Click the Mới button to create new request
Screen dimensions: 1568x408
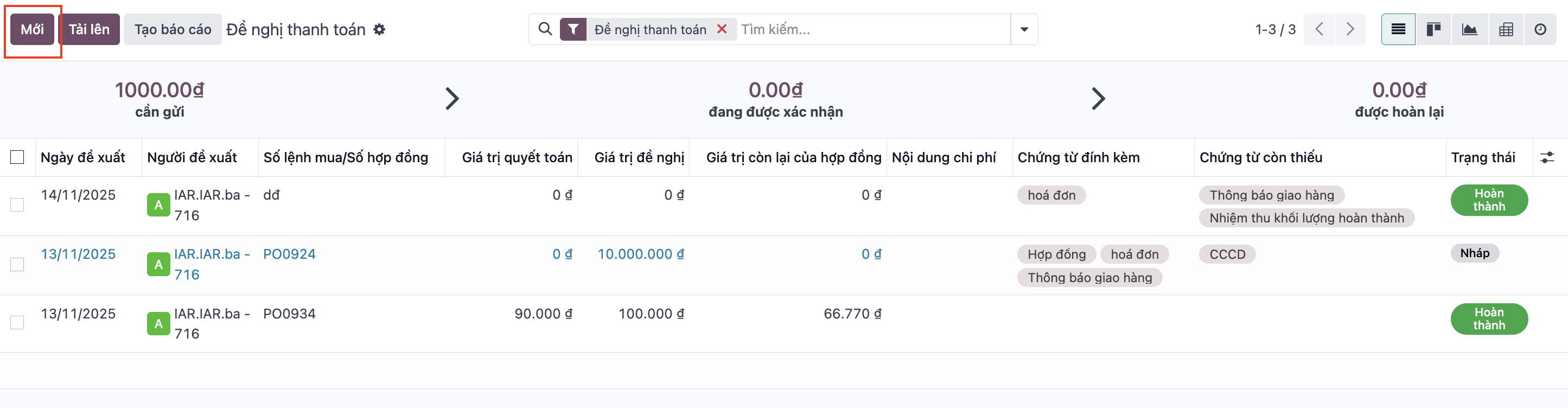tap(32, 29)
